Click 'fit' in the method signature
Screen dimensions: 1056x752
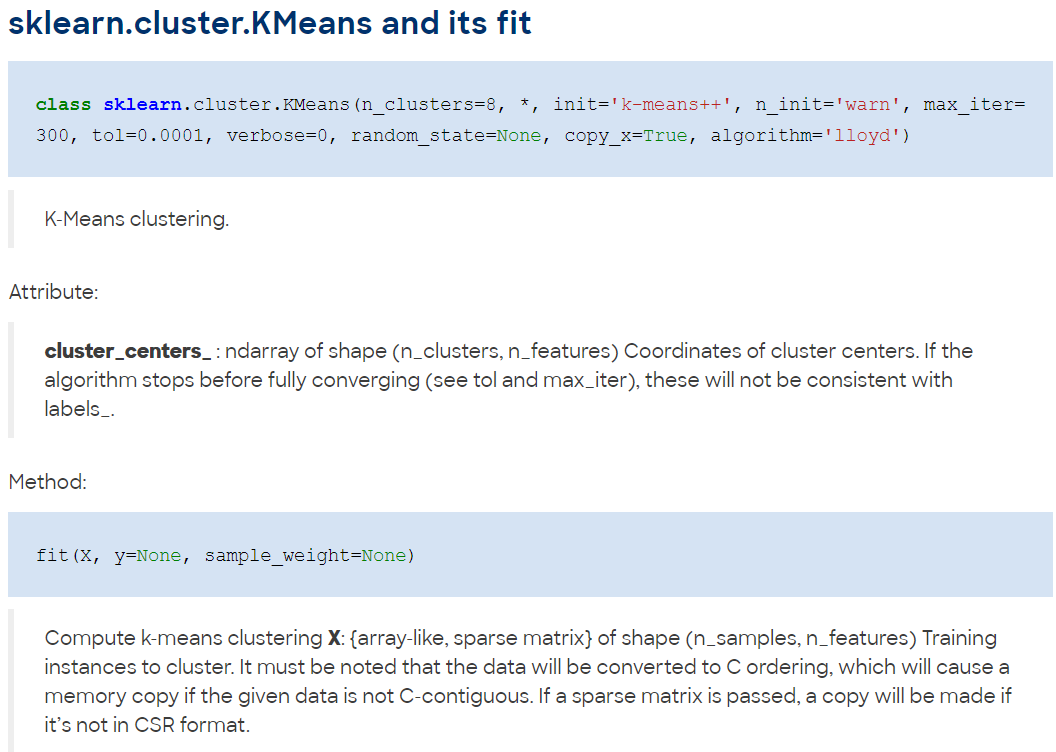pos(53,556)
